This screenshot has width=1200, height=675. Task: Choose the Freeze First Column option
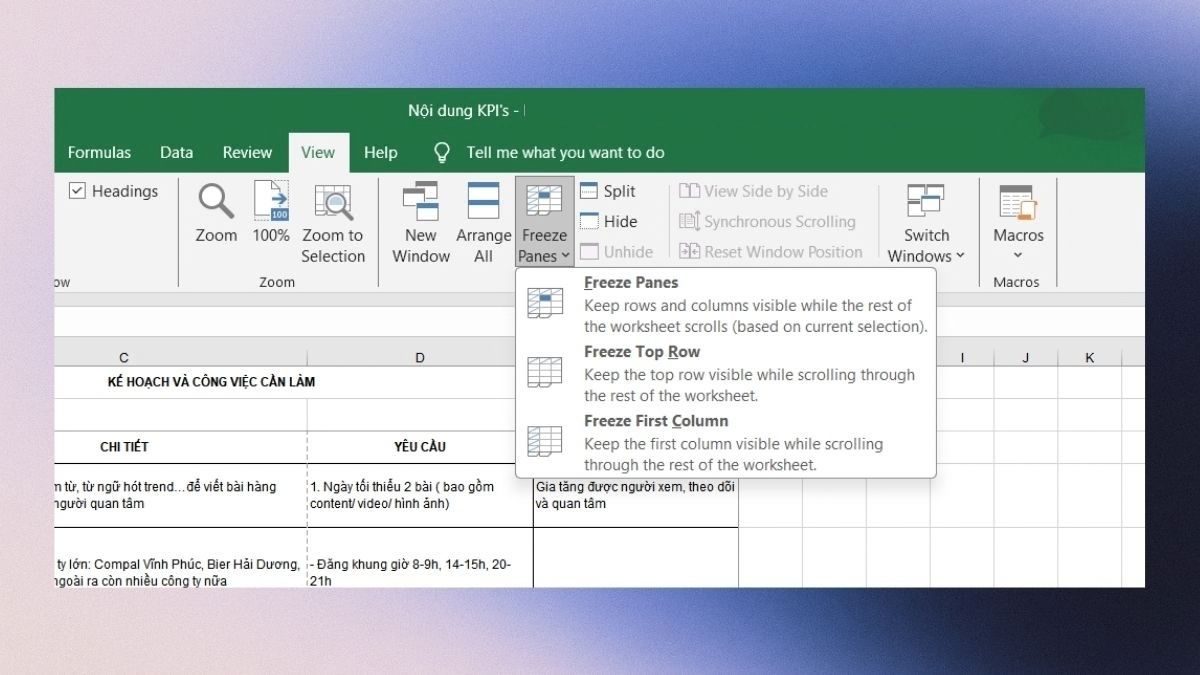[726, 442]
